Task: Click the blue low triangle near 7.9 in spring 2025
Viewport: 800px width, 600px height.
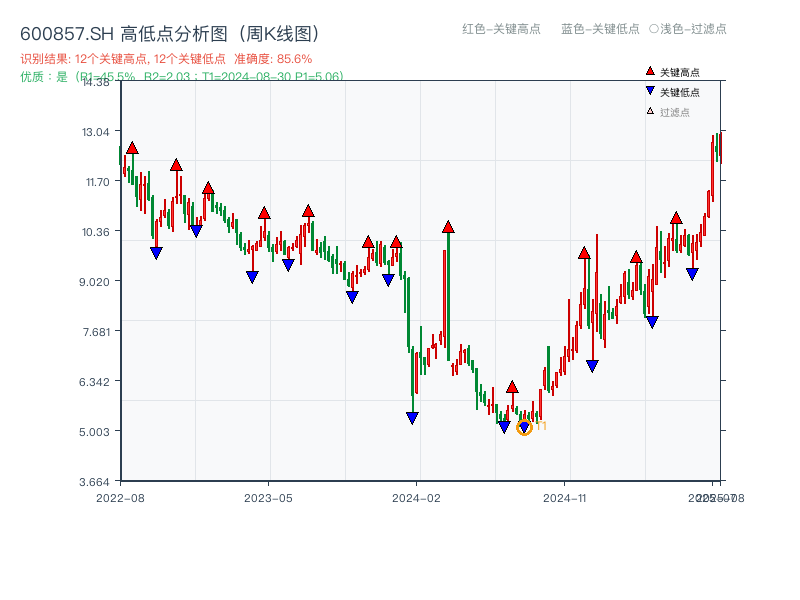Action: 652,322
